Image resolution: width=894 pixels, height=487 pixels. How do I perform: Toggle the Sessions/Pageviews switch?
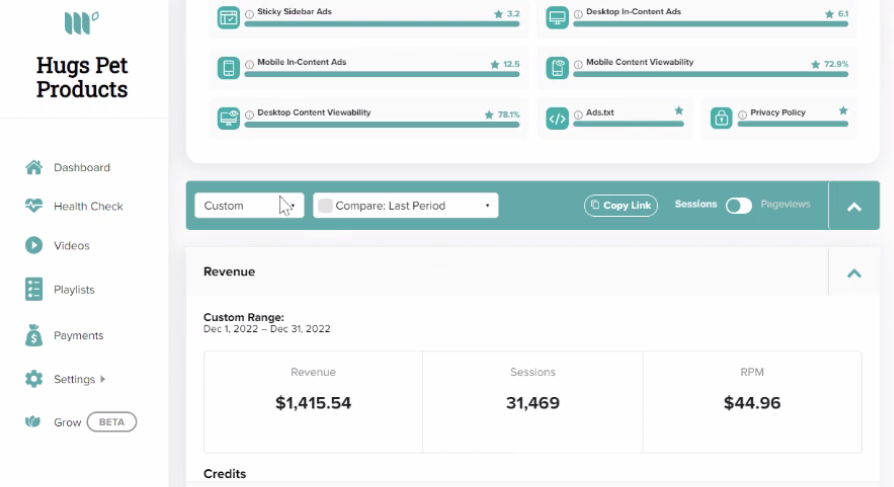click(x=738, y=205)
